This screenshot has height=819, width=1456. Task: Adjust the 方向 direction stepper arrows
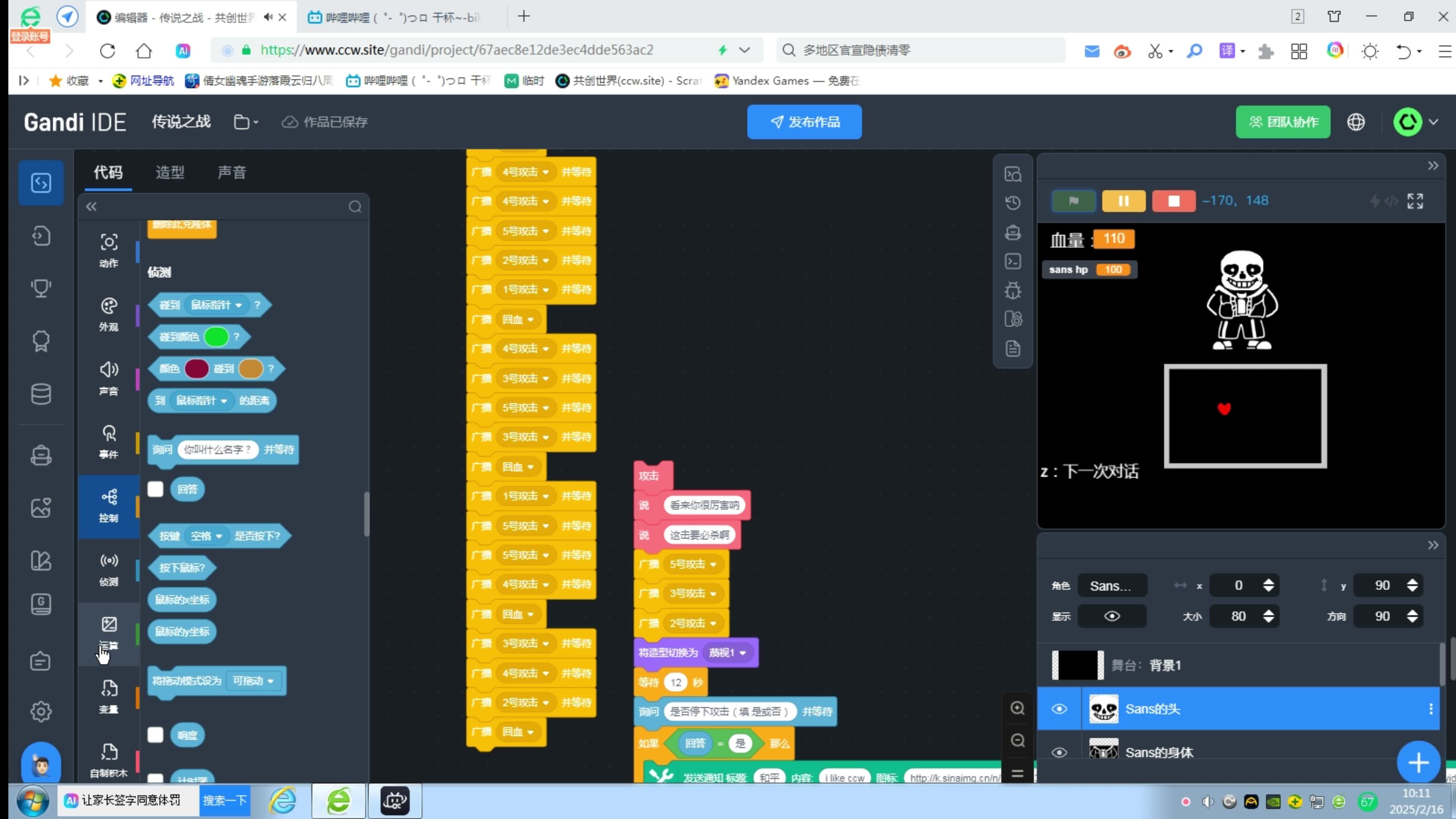(1412, 616)
